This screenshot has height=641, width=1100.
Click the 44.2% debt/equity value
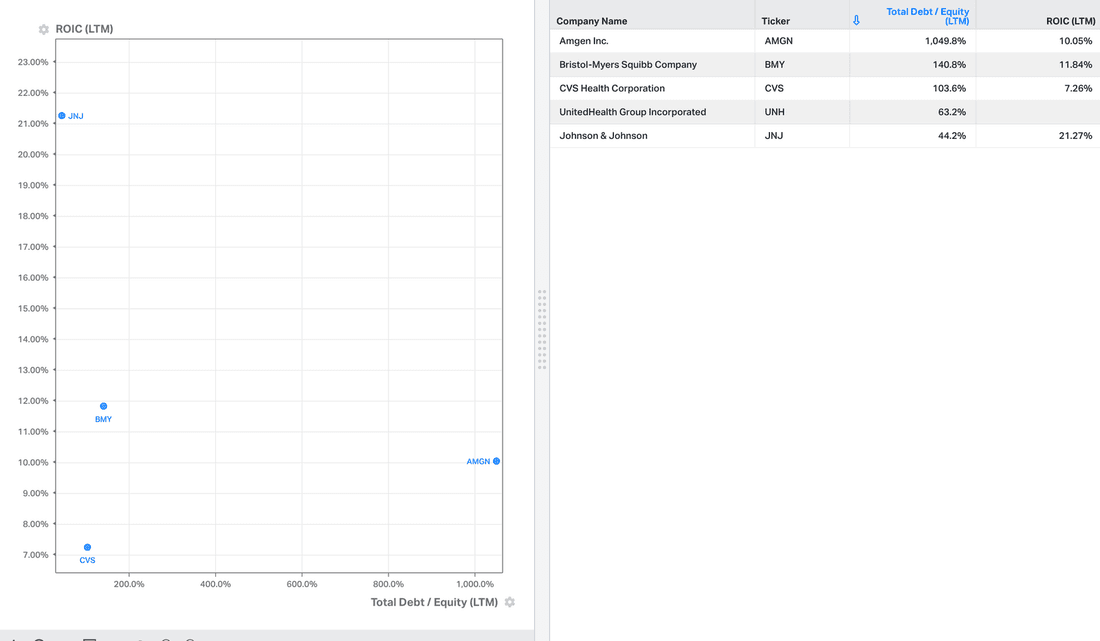pyautogui.click(x=952, y=136)
